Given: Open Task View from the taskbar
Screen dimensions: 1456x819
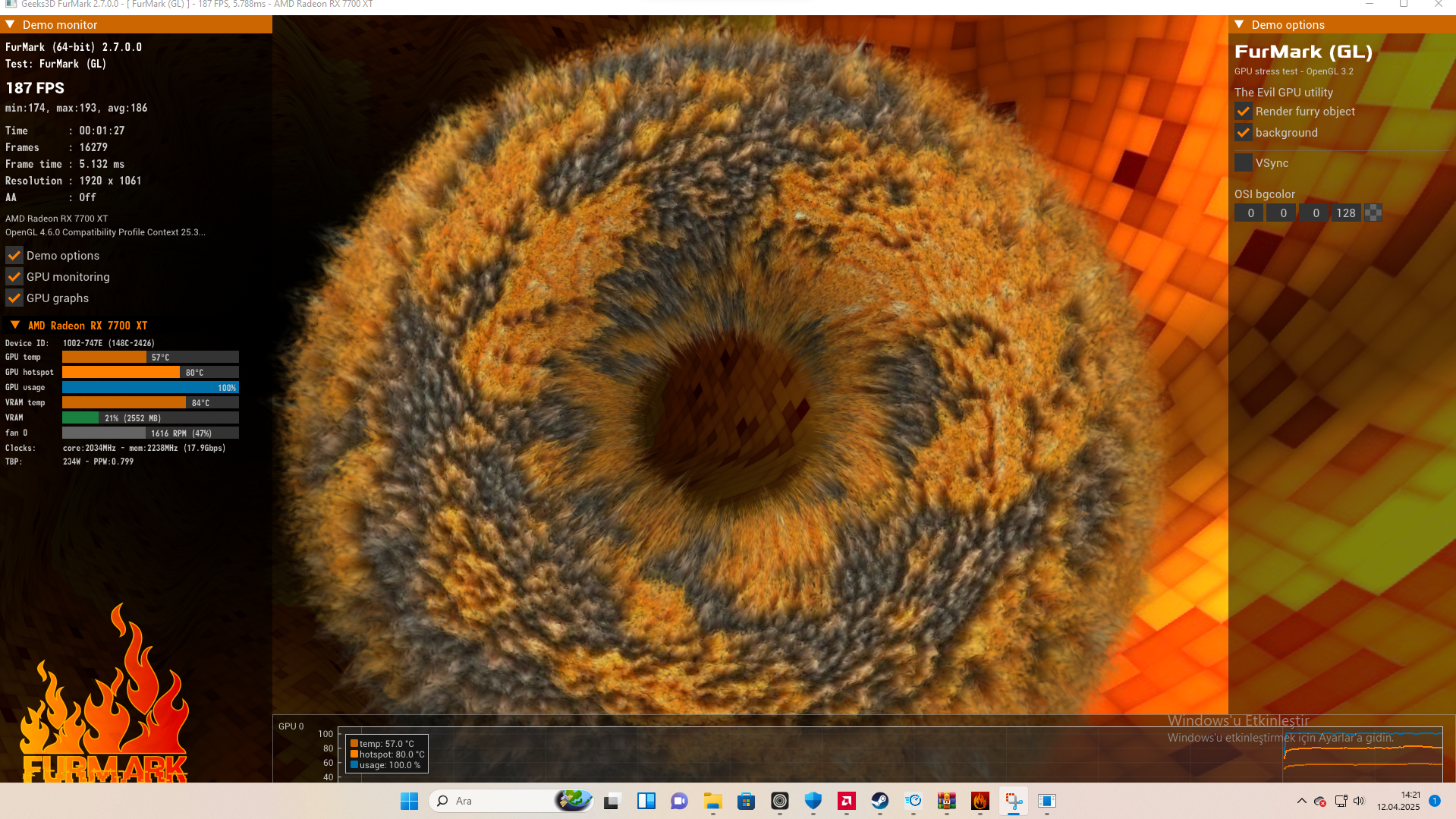Looking at the screenshot, I should [612, 801].
